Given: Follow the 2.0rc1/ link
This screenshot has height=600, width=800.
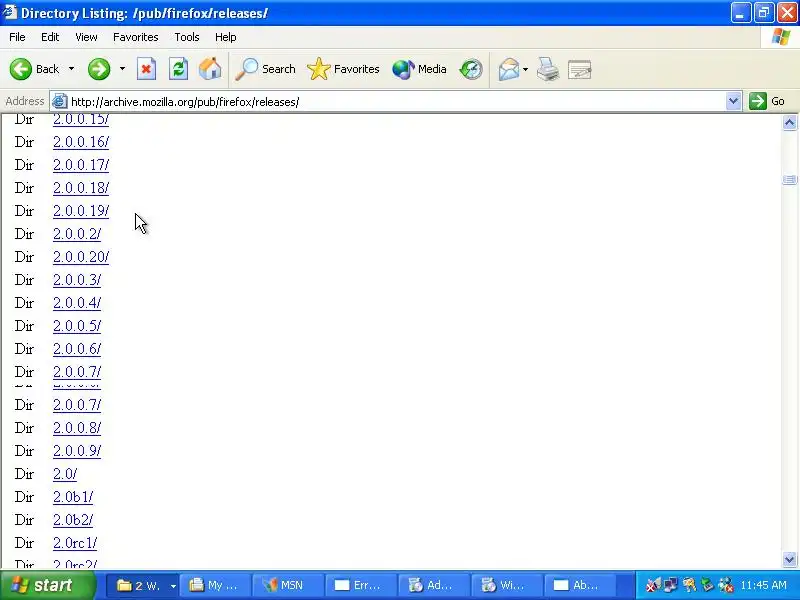Looking at the screenshot, I should coord(75,542).
